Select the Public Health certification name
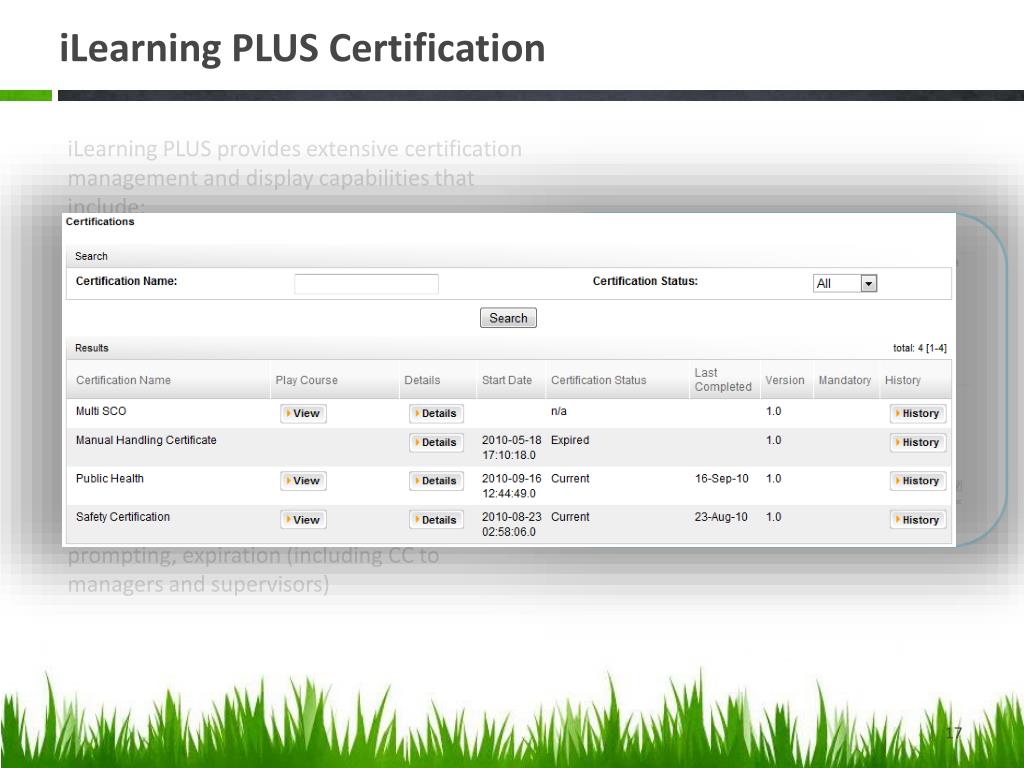Viewport: 1024px width, 768px height. (x=109, y=479)
